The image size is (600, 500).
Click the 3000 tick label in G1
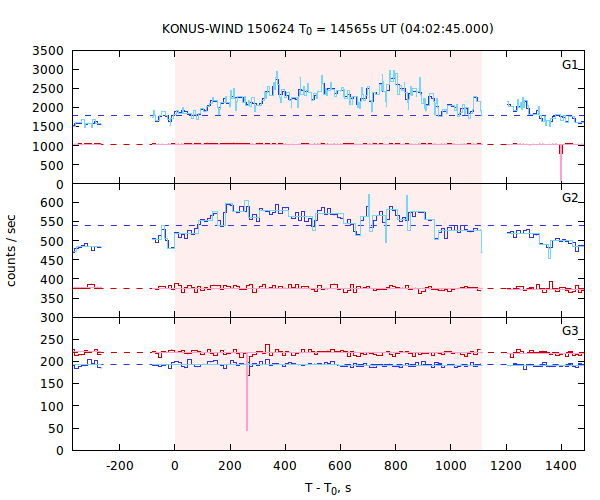click(x=48, y=70)
